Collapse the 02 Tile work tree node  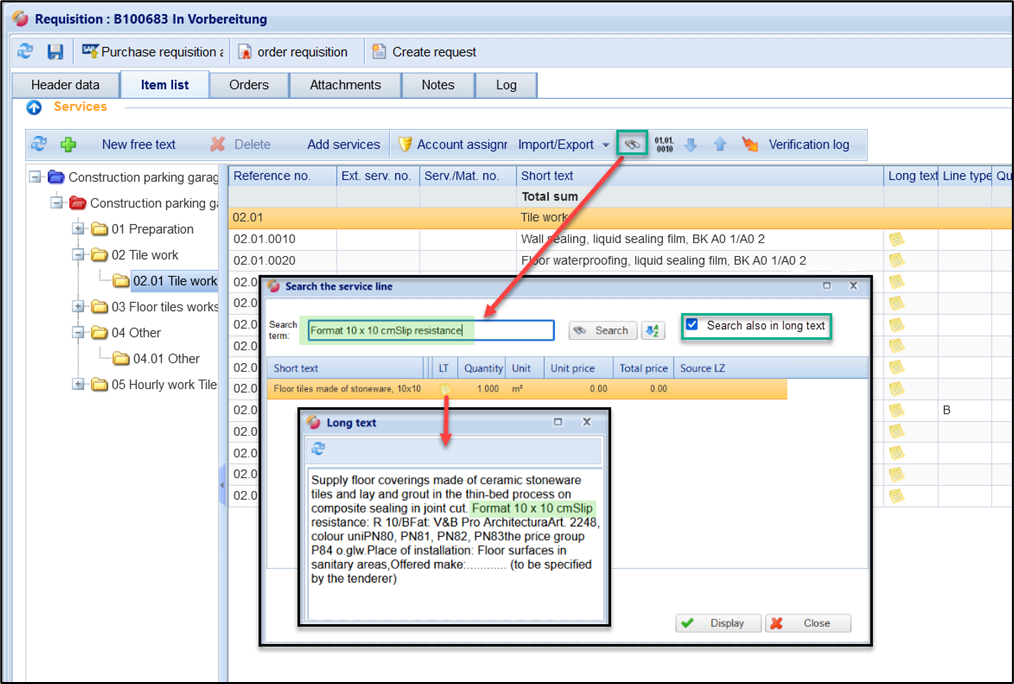(79, 255)
